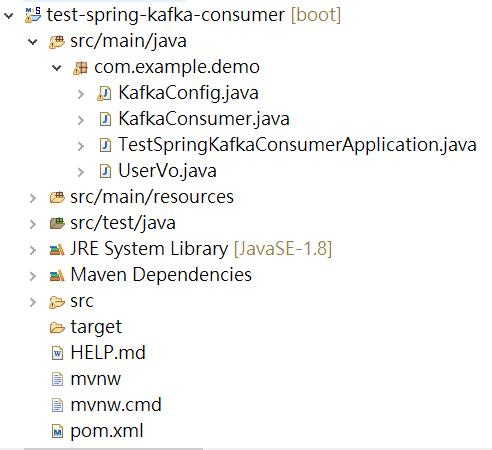Screen dimensions: 492x450
Task: Select the mvnw script file
Action: click(96, 379)
